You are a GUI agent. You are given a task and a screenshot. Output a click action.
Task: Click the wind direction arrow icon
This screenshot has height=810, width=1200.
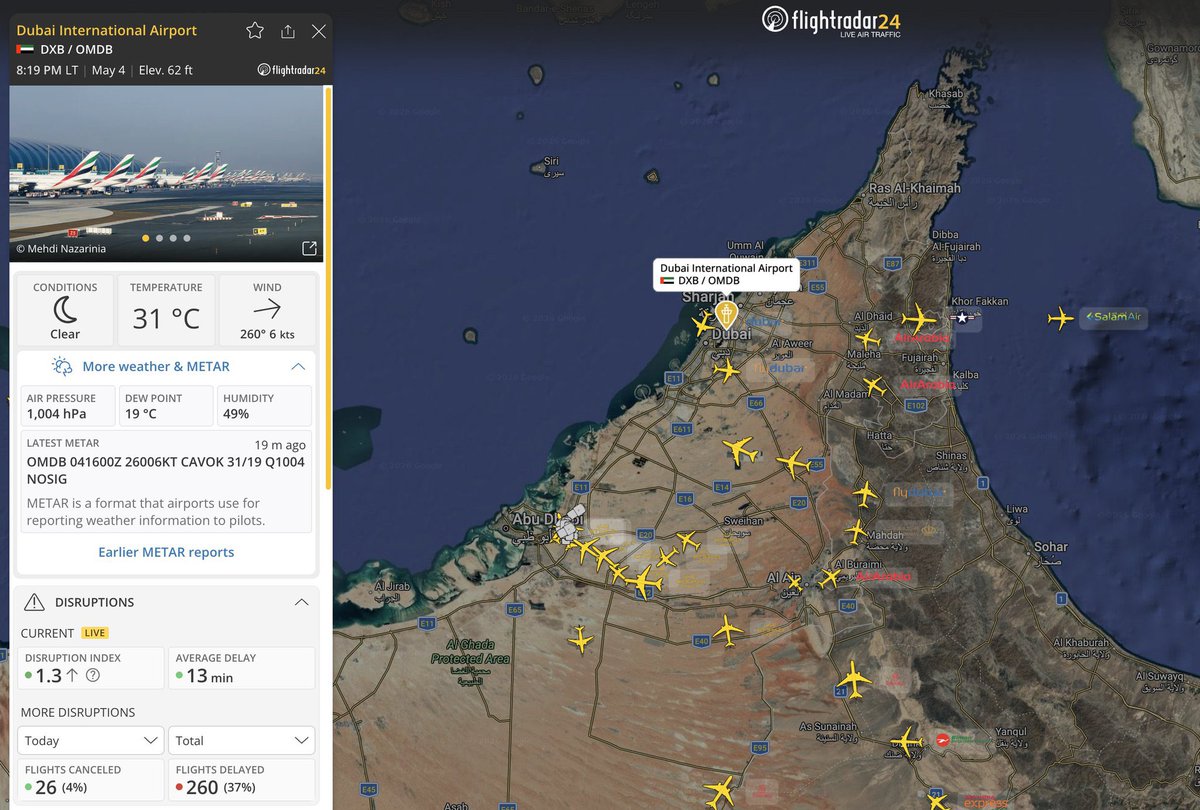tap(267, 309)
